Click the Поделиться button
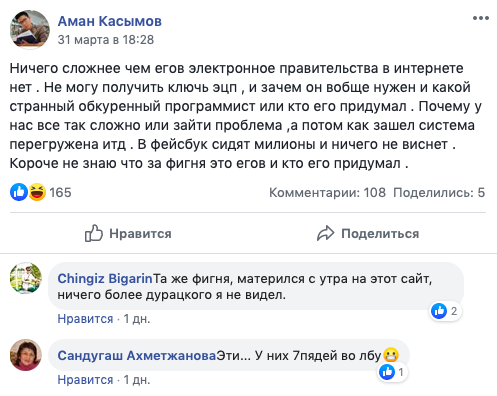 point(368,233)
